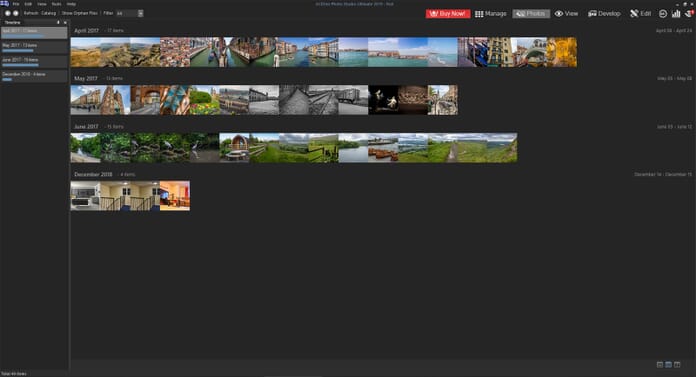Viewport: 696px width, 377px height.
Task: Open the Tools menu
Action: [56, 4]
